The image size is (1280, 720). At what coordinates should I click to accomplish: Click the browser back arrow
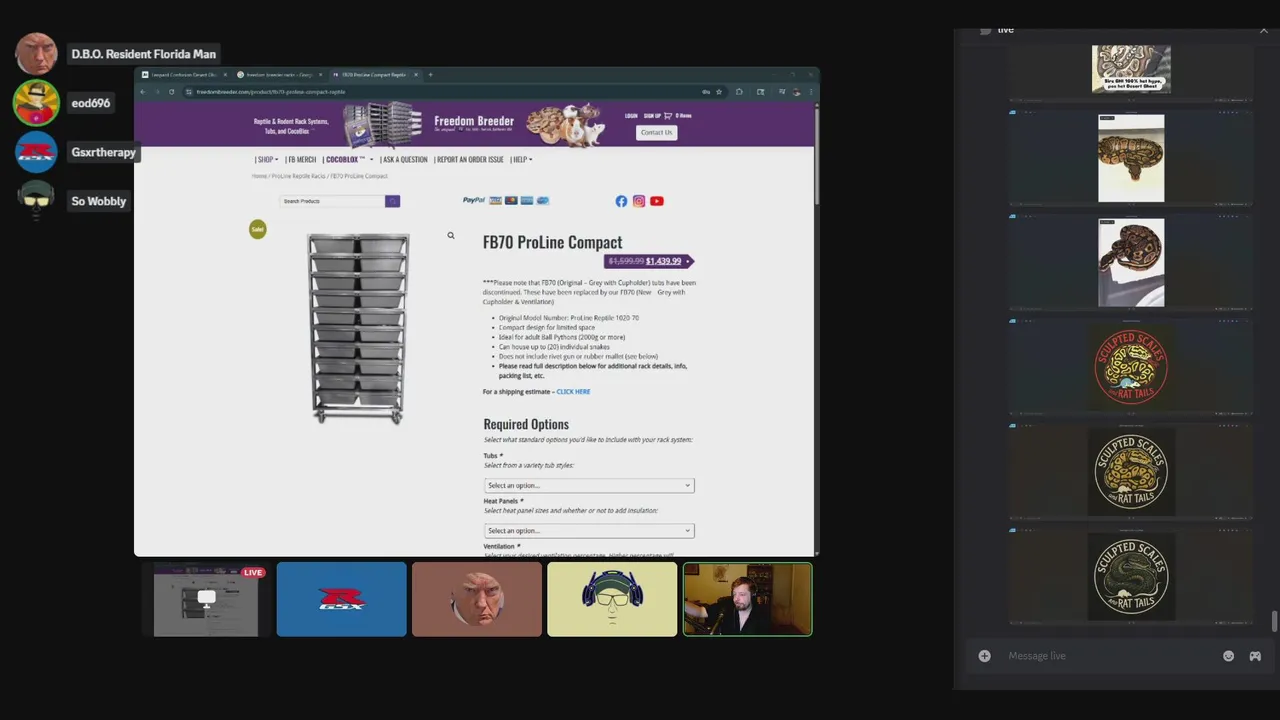[143, 92]
